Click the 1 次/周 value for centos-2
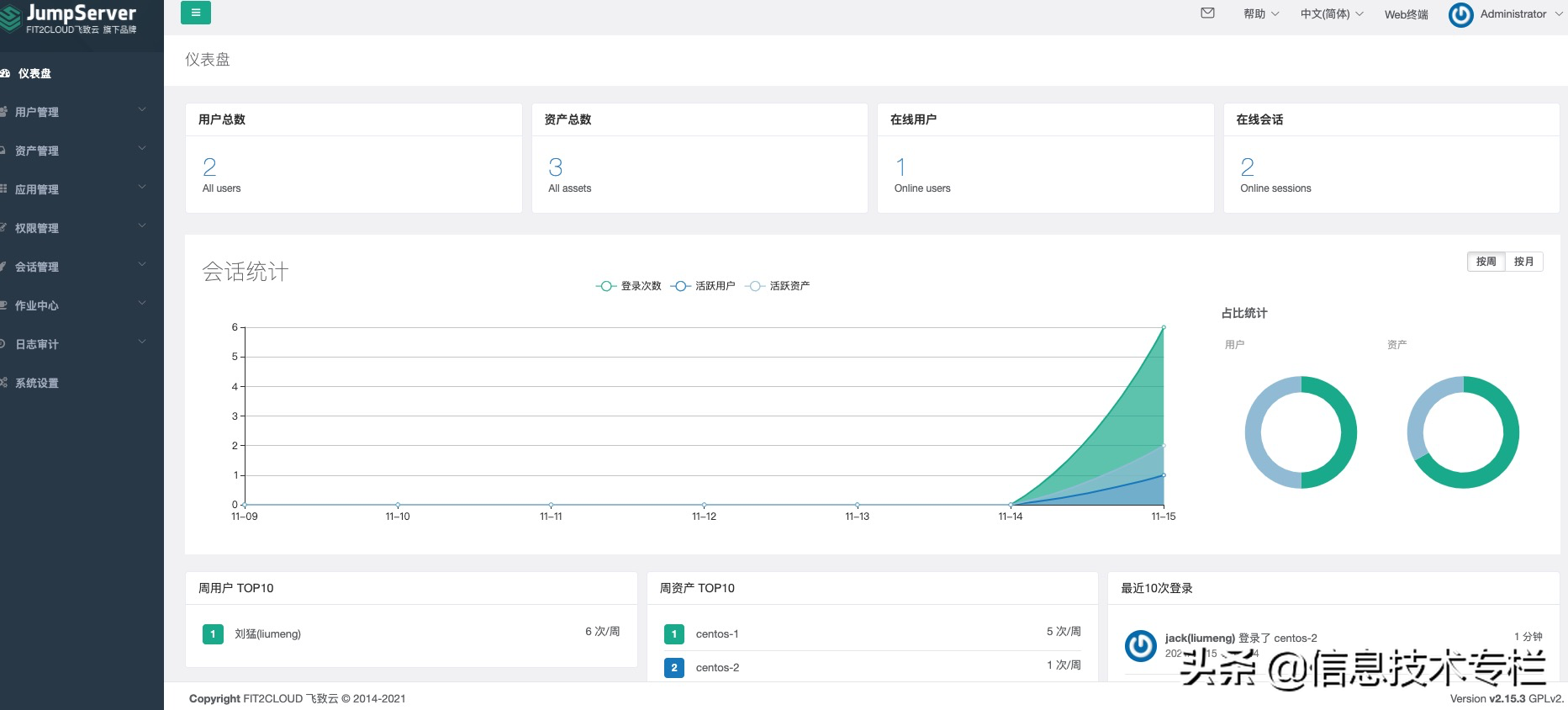Viewport: 1568px width, 710px height. (1064, 665)
